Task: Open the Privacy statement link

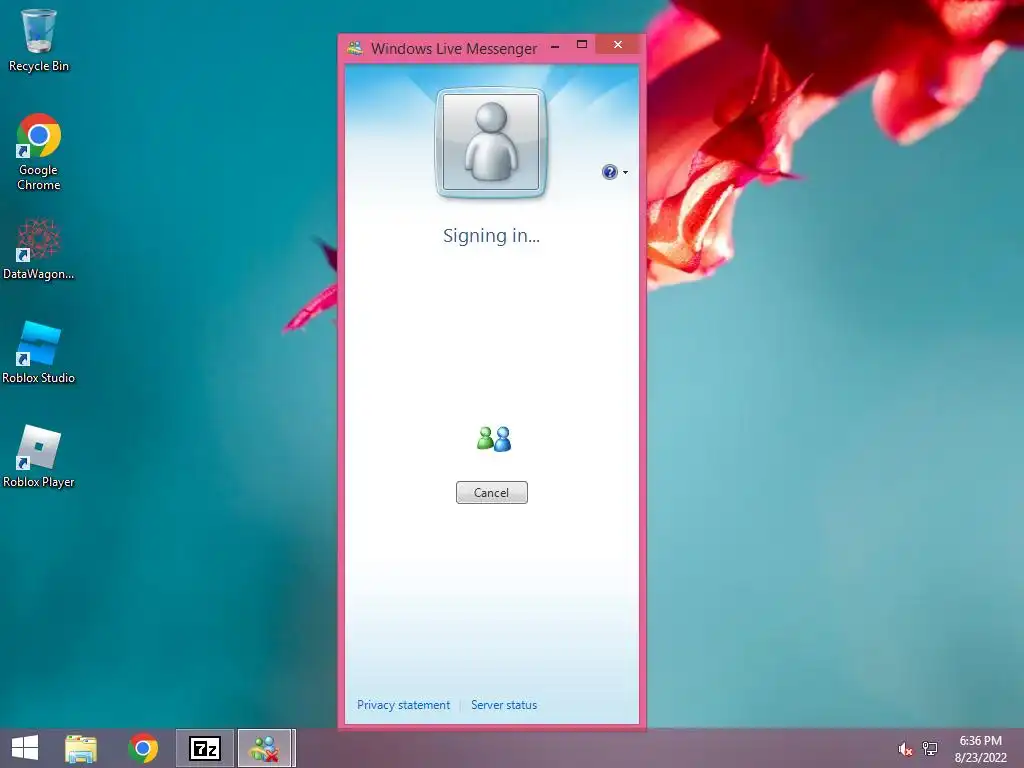Action: pyautogui.click(x=403, y=705)
